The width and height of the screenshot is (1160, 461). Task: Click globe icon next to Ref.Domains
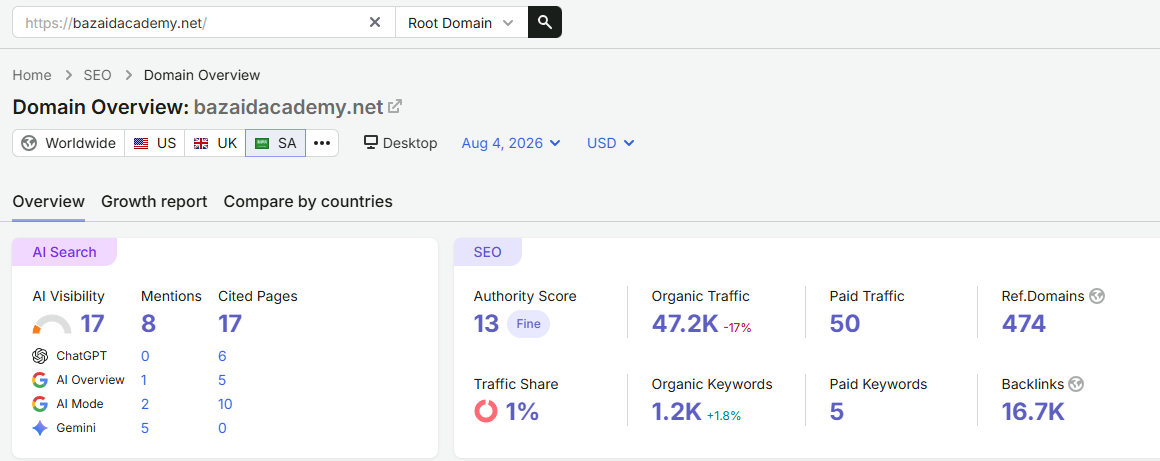pyautogui.click(x=1097, y=296)
